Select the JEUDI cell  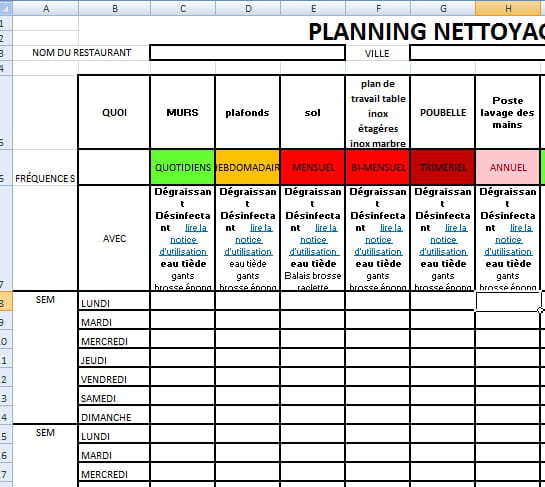point(114,358)
